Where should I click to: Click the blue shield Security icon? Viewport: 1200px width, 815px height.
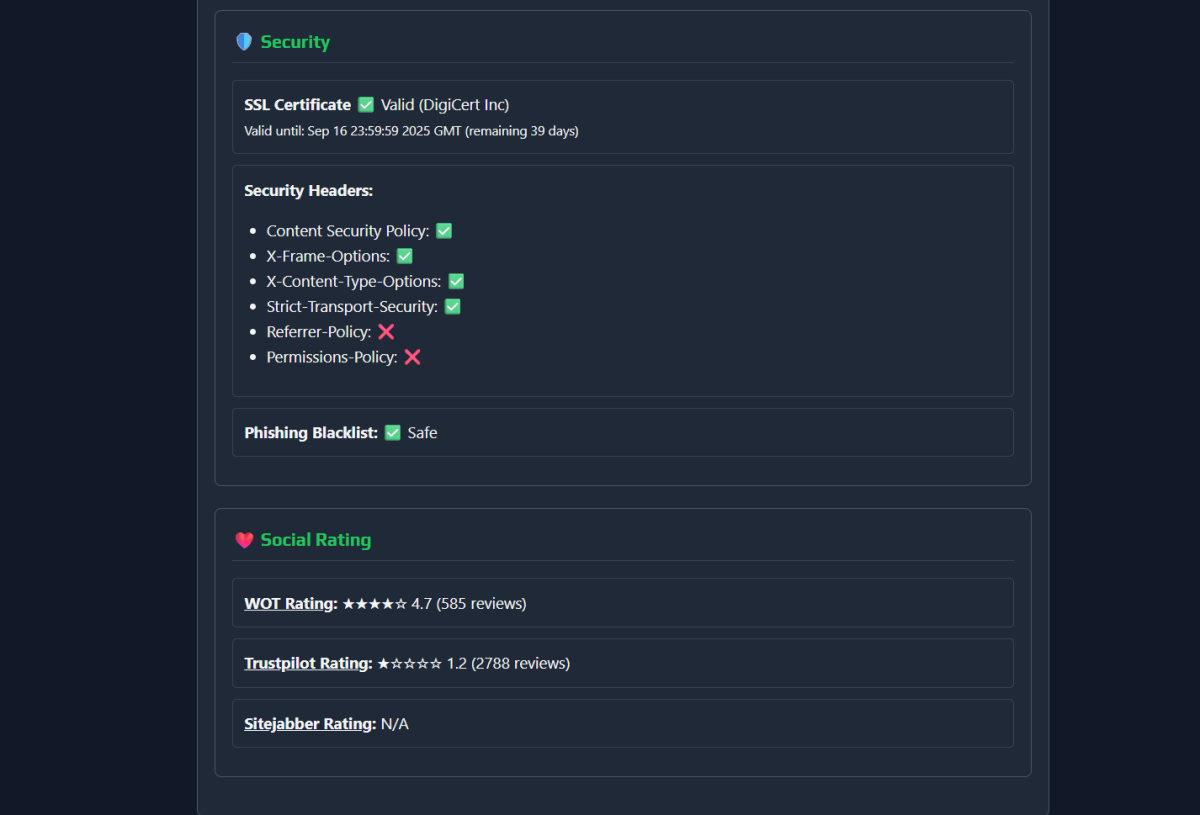[244, 42]
